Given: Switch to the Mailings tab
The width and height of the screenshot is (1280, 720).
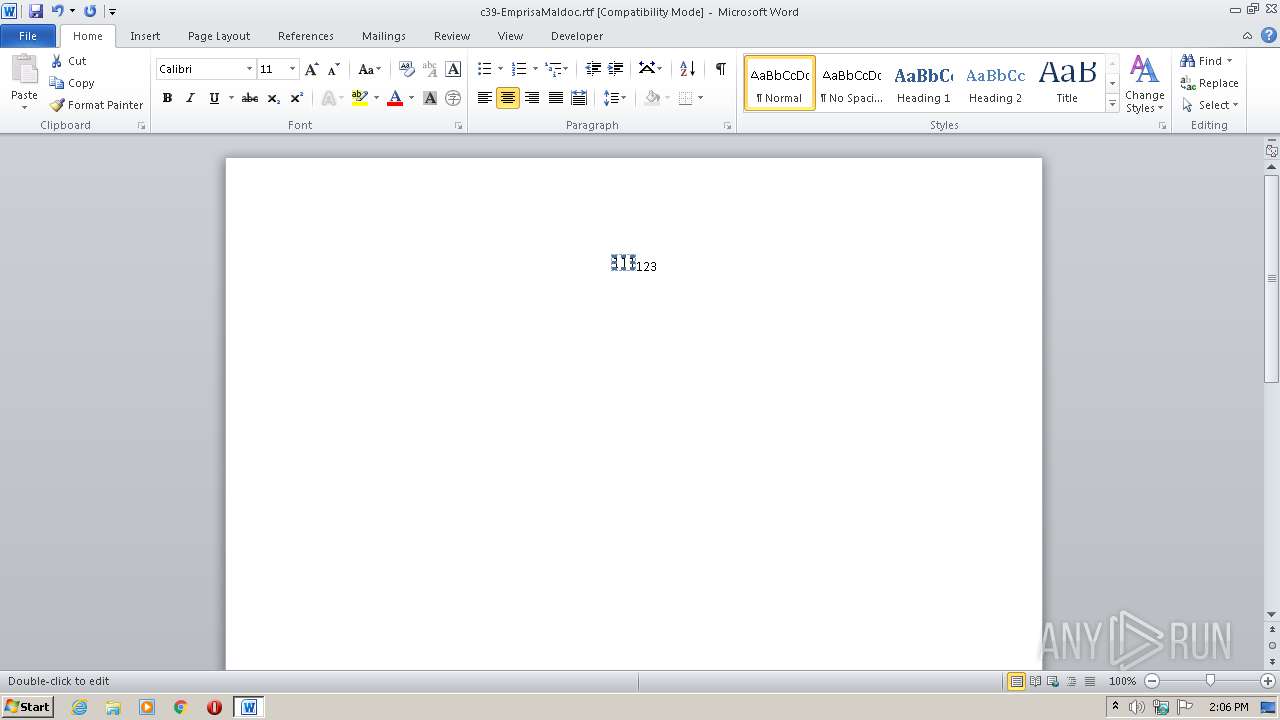Looking at the screenshot, I should pyautogui.click(x=384, y=35).
